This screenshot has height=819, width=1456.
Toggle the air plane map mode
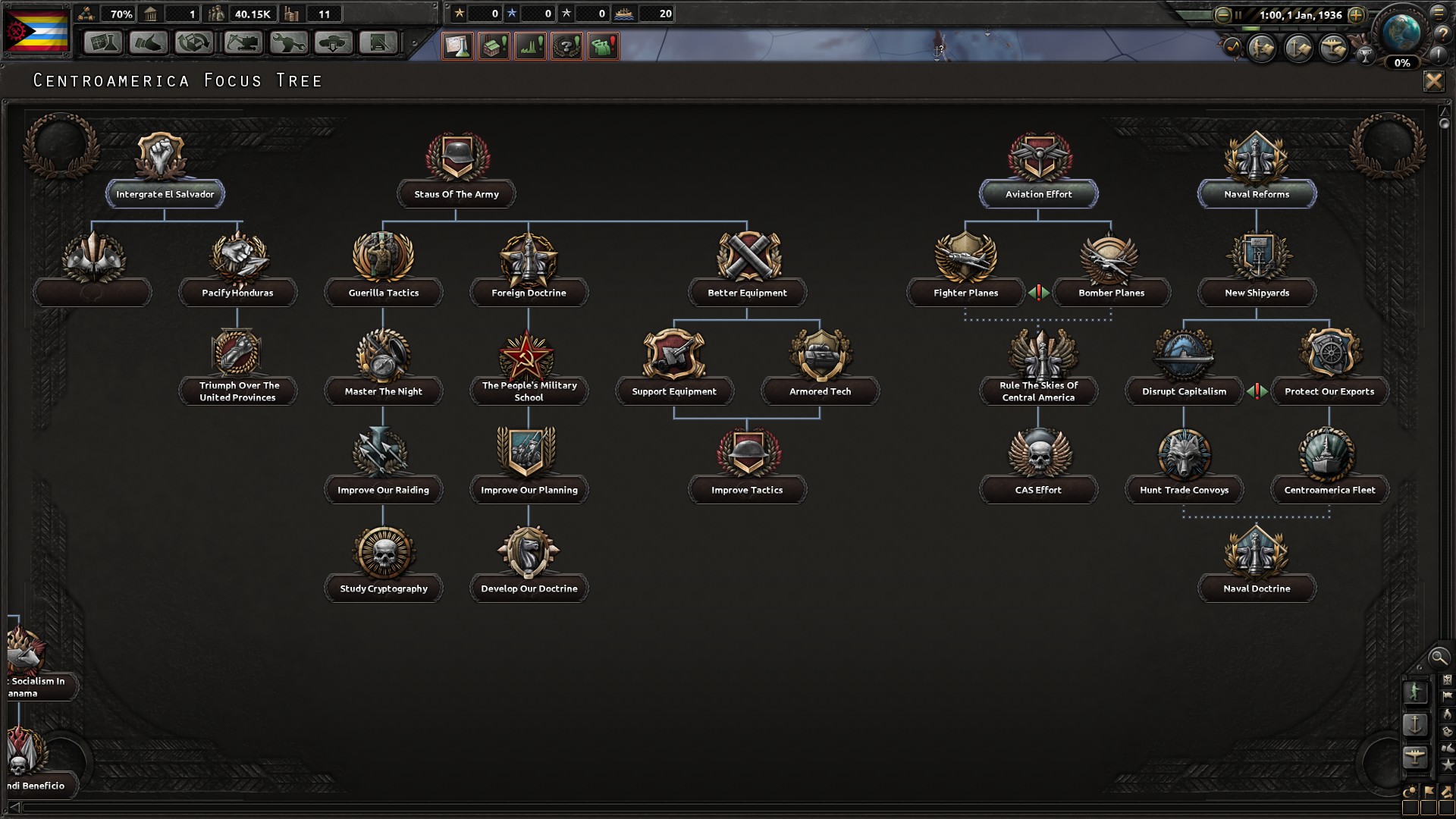click(x=1415, y=757)
